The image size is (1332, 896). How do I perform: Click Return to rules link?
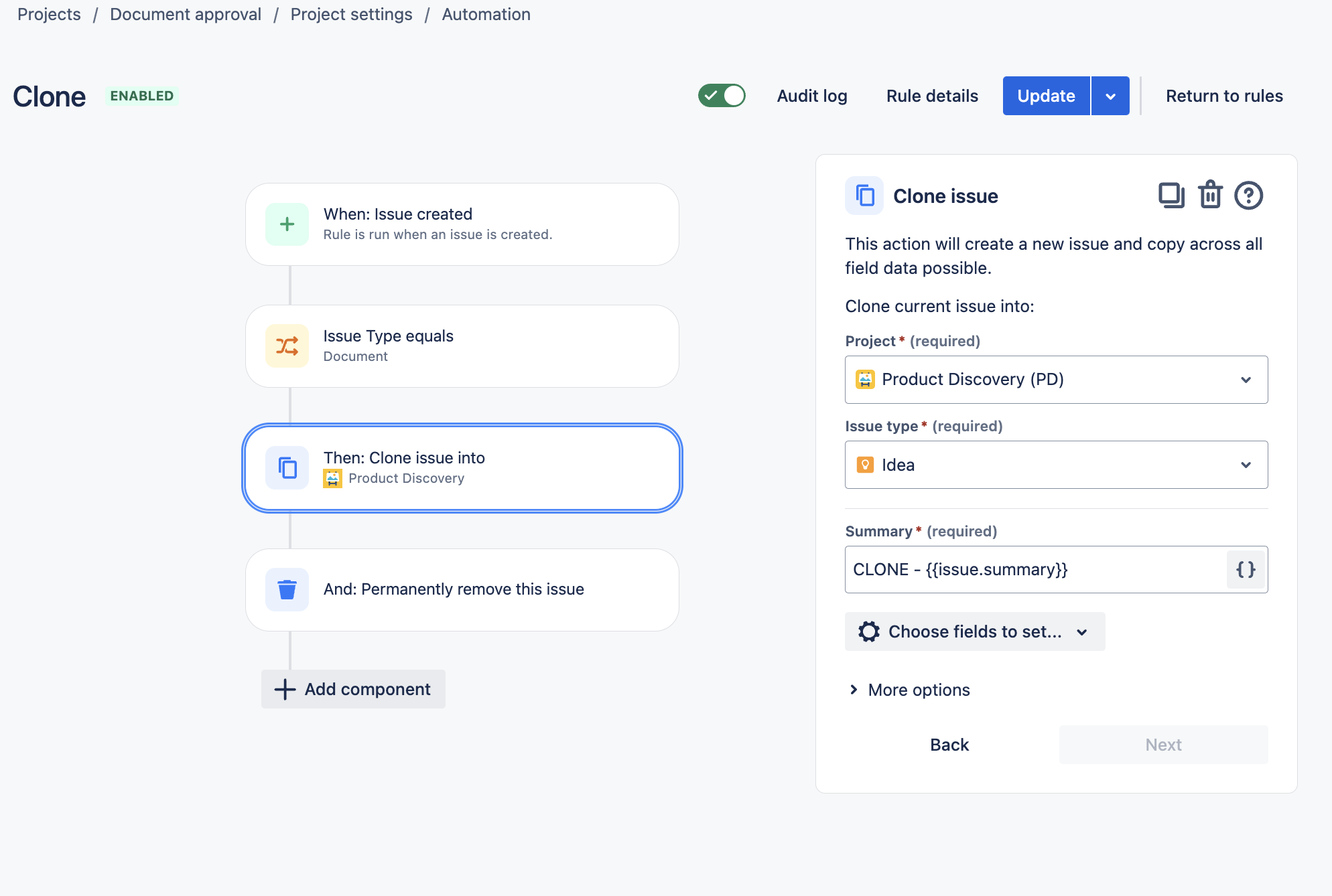click(x=1224, y=96)
